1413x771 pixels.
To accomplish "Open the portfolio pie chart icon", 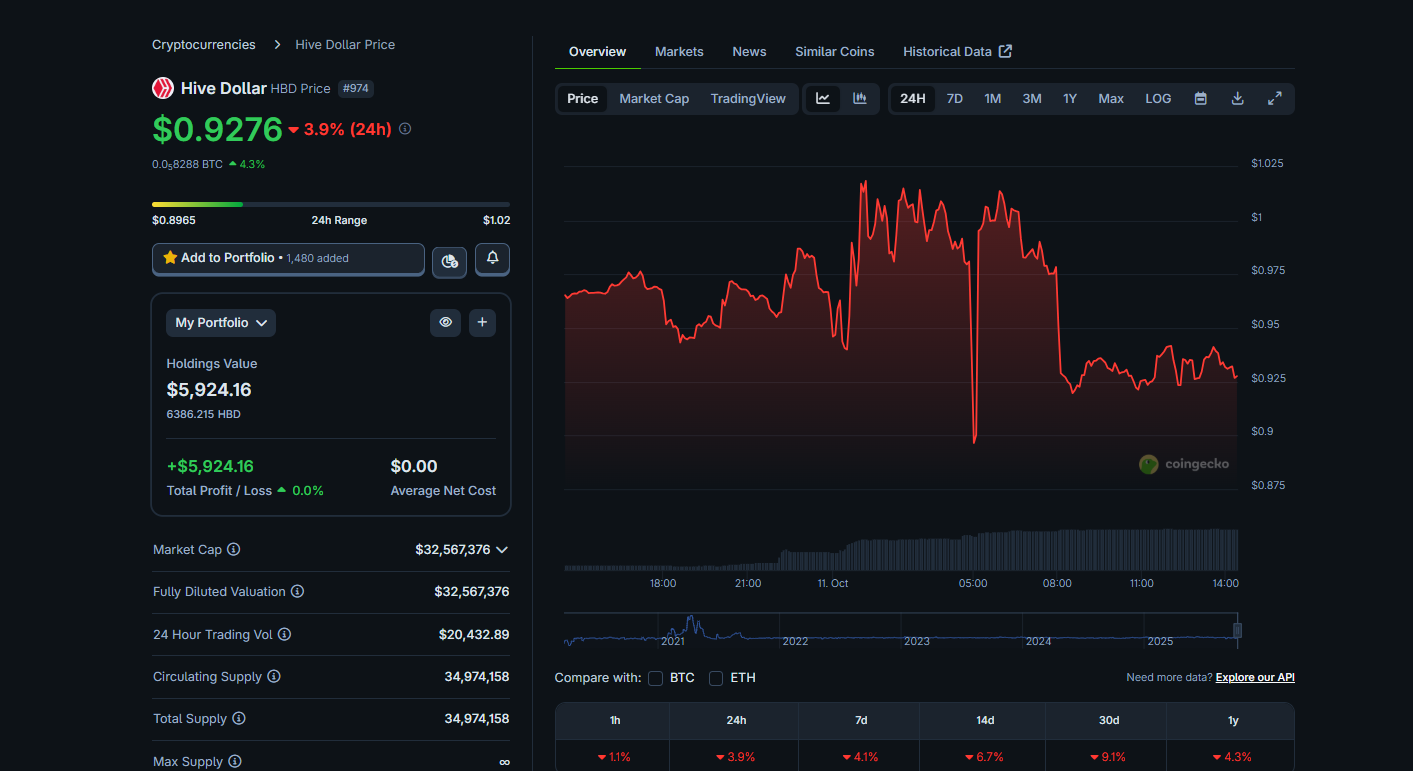I will [449, 261].
